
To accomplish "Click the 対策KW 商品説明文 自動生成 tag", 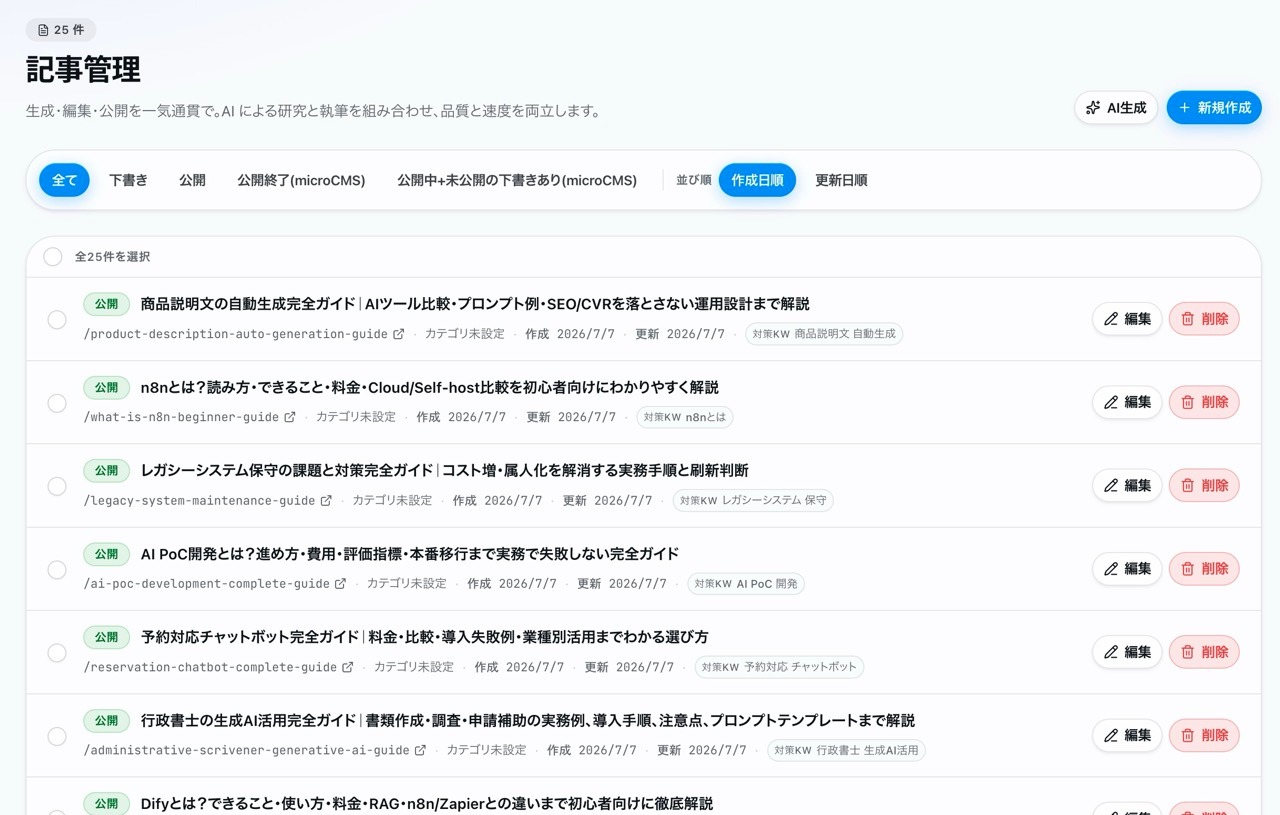I will [824, 334].
